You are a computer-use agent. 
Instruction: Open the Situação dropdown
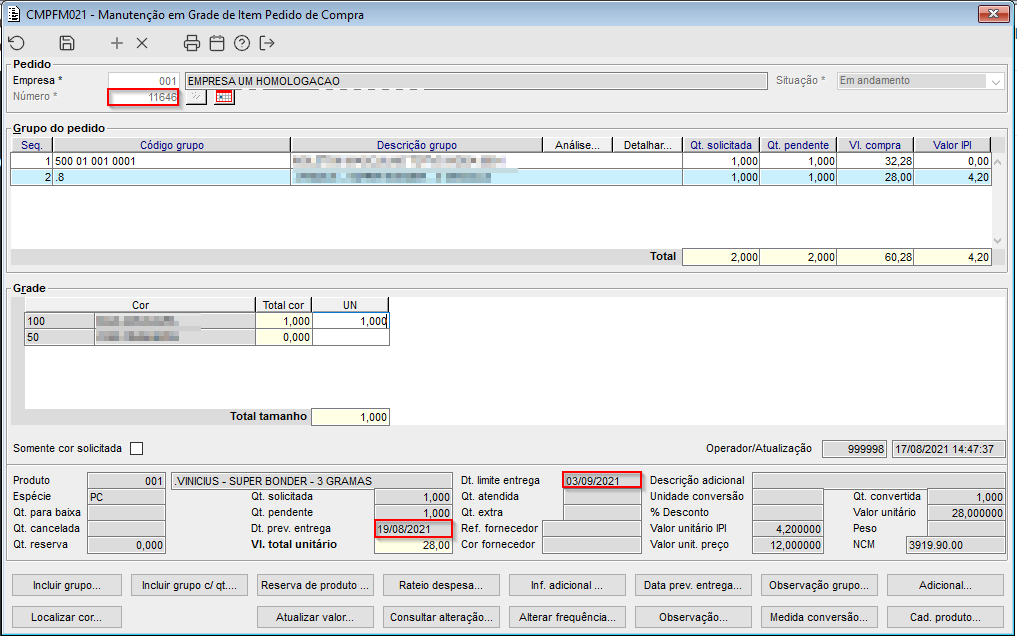[996, 81]
